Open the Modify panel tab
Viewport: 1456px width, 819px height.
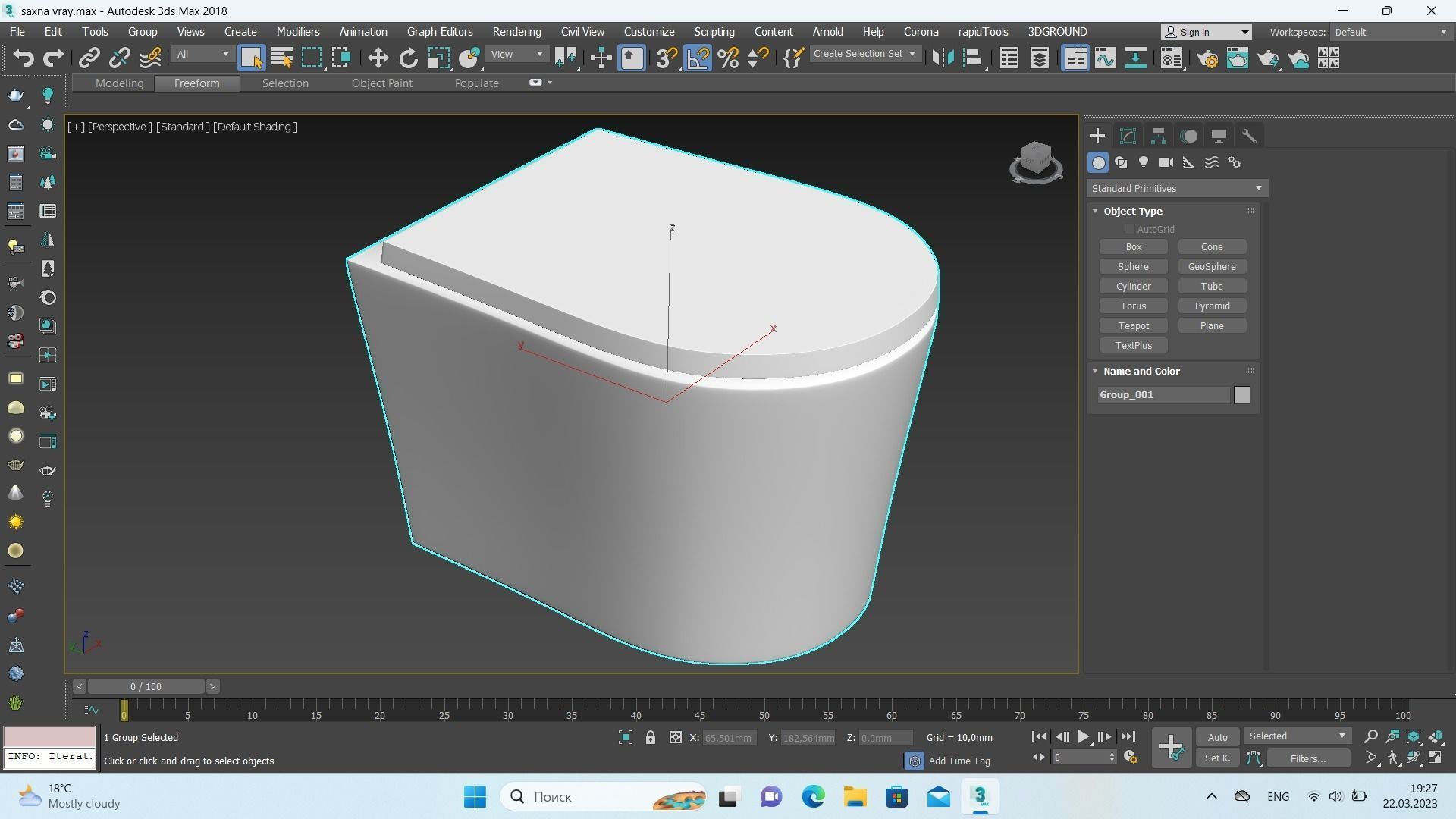pyautogui.click(x=1128, y=136)
